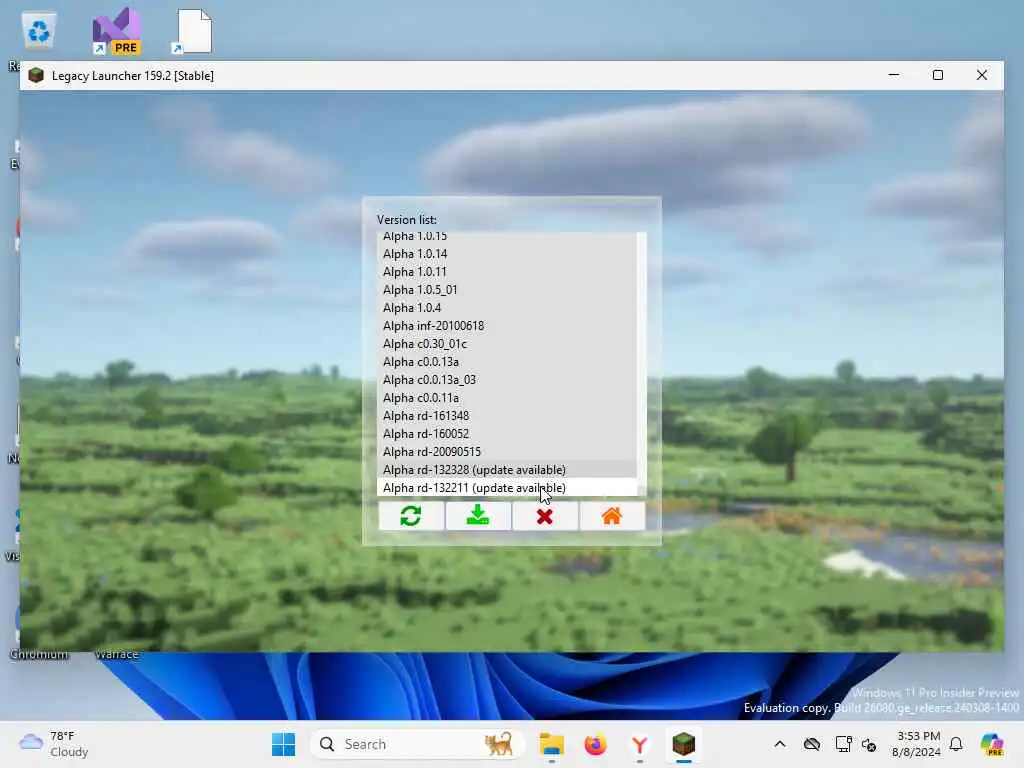Screen dimensions: 1024x768
Task: Minimize the Legacy Launcher window
Action: click(894, 75)
